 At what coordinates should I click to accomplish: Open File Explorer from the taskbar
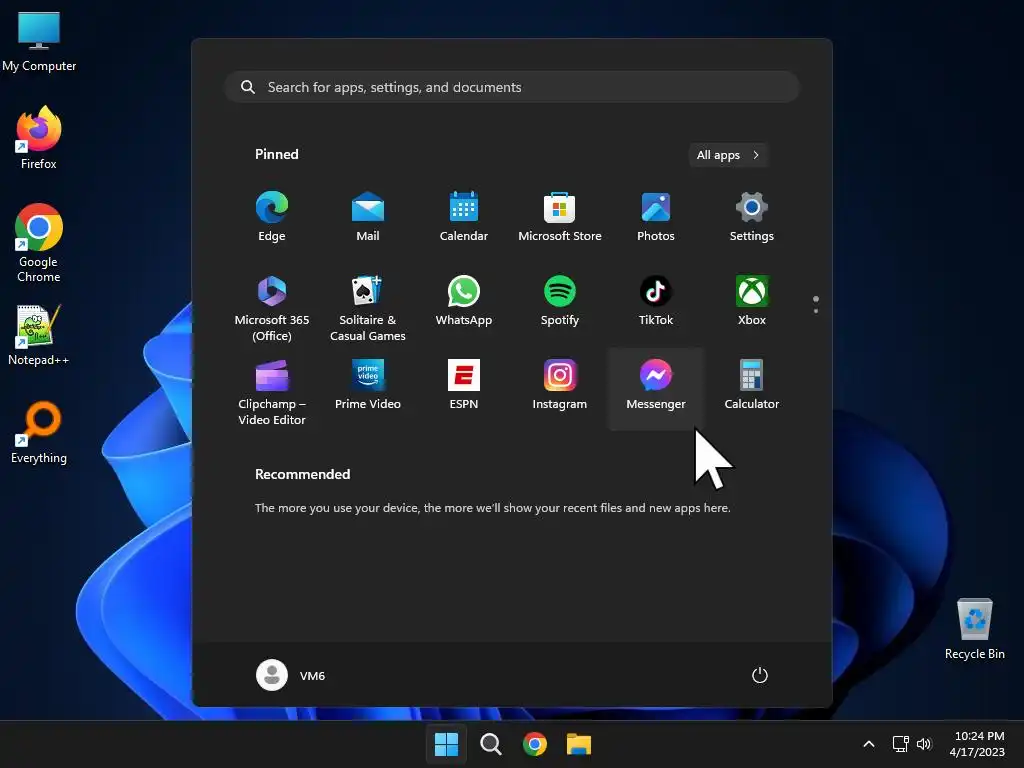[x=579, y=744]
